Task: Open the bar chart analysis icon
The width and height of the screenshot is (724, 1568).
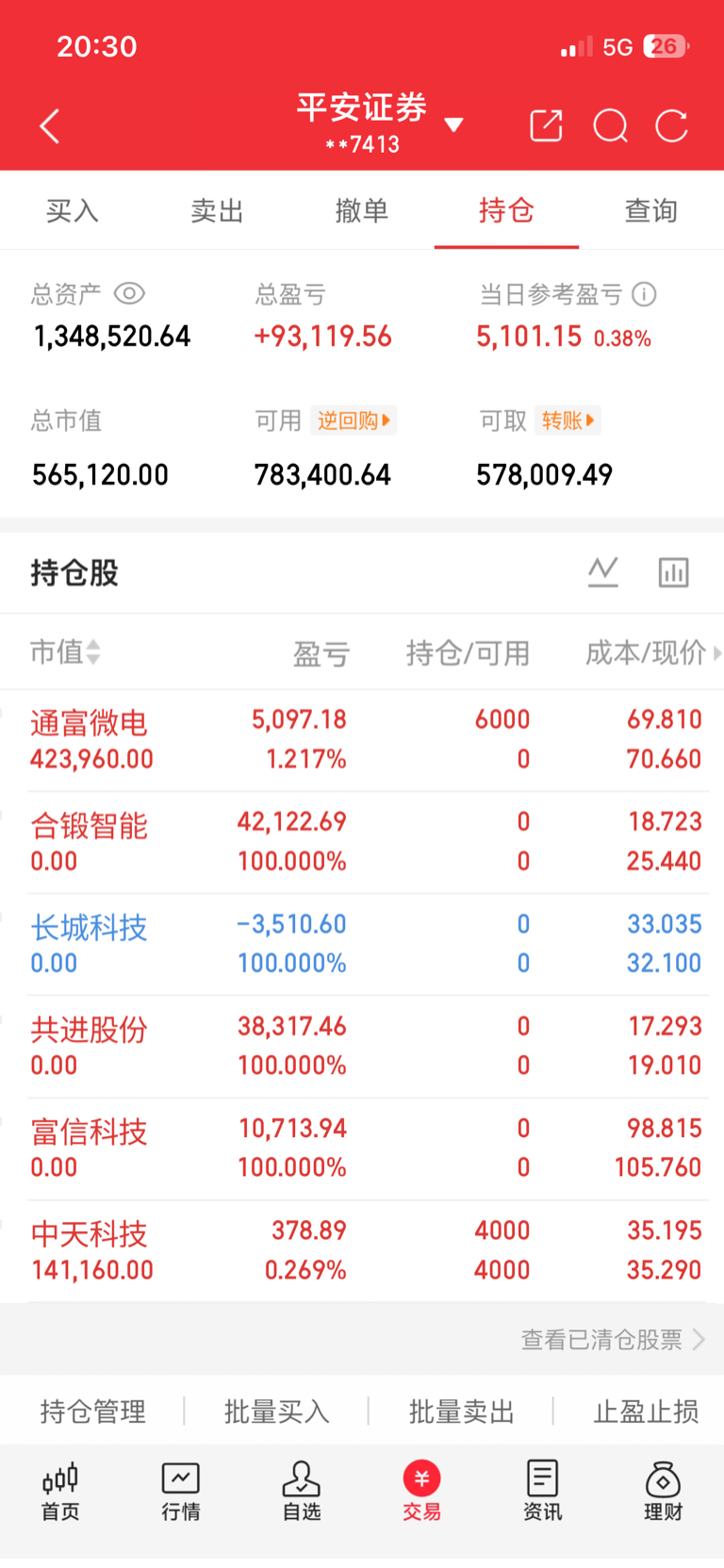Action: [673, 571]
